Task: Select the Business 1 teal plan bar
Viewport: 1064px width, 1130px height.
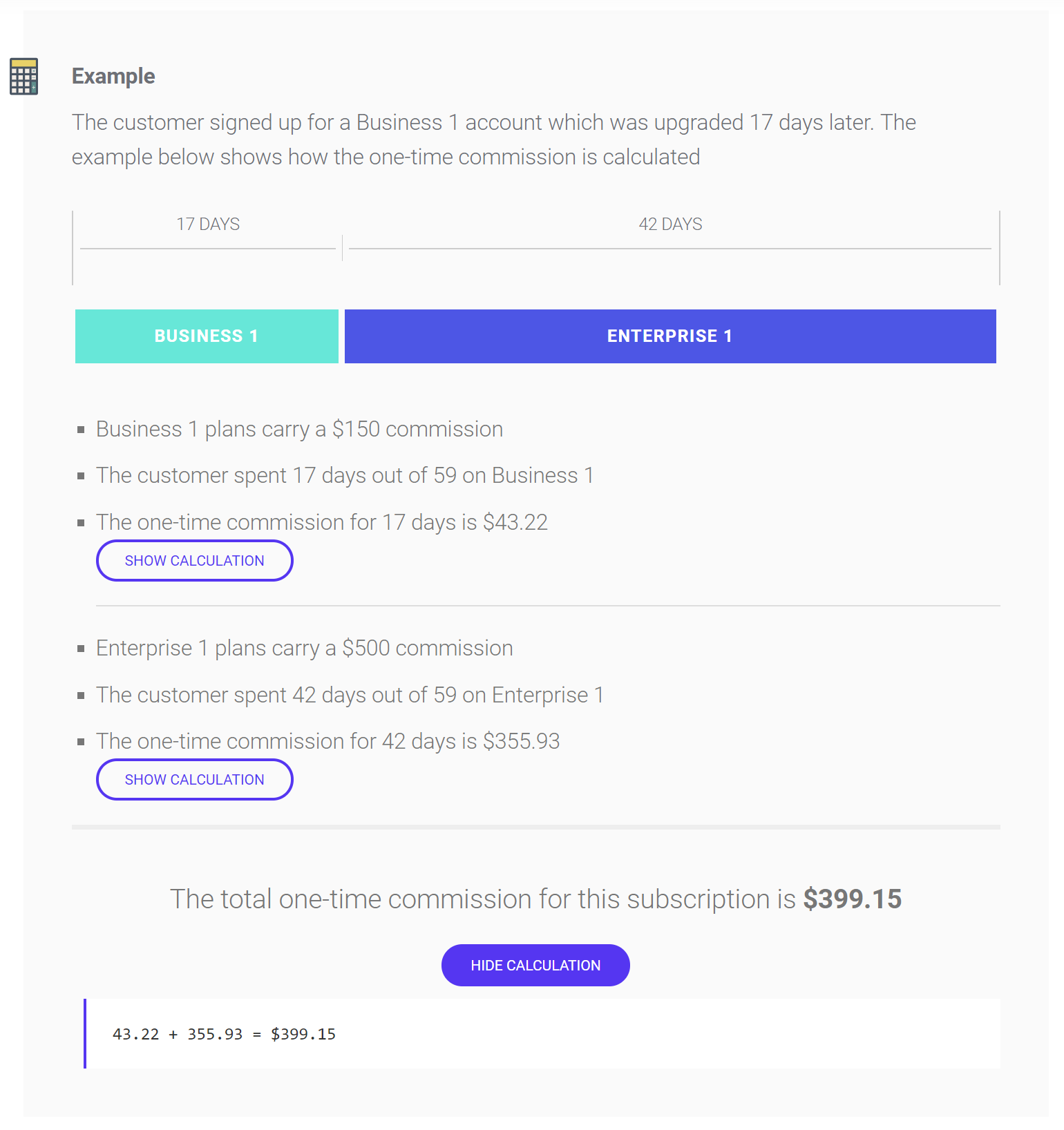Action: [206, 336]
